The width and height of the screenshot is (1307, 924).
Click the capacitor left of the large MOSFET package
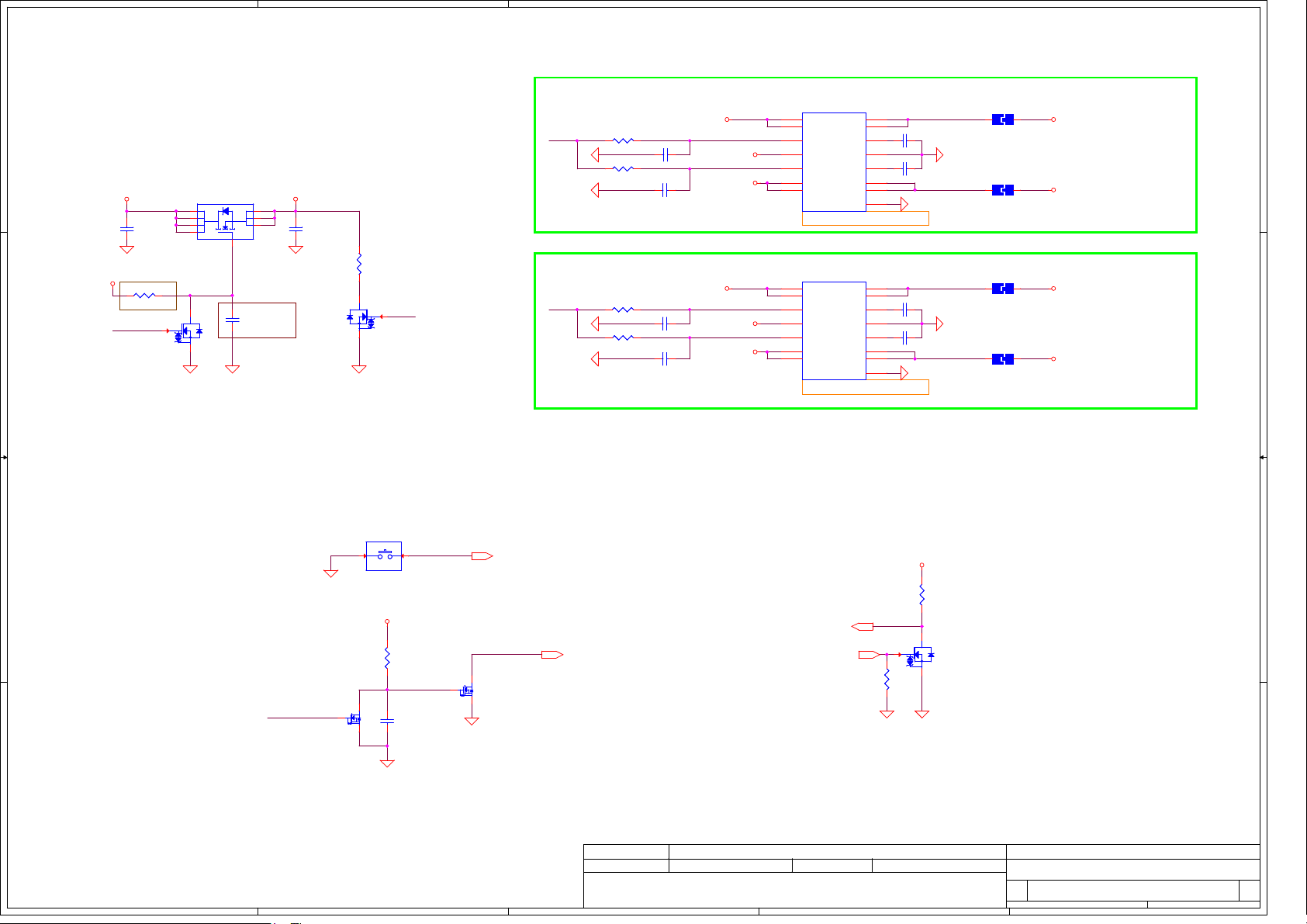coord(126,229)
